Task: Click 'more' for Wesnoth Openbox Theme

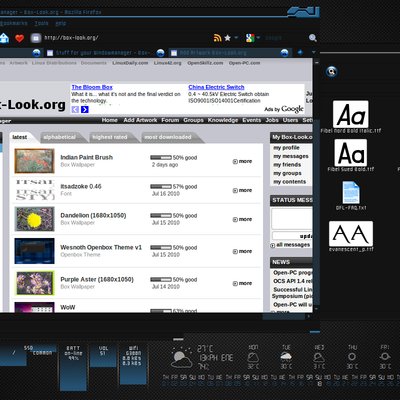Action: (242, 251)
